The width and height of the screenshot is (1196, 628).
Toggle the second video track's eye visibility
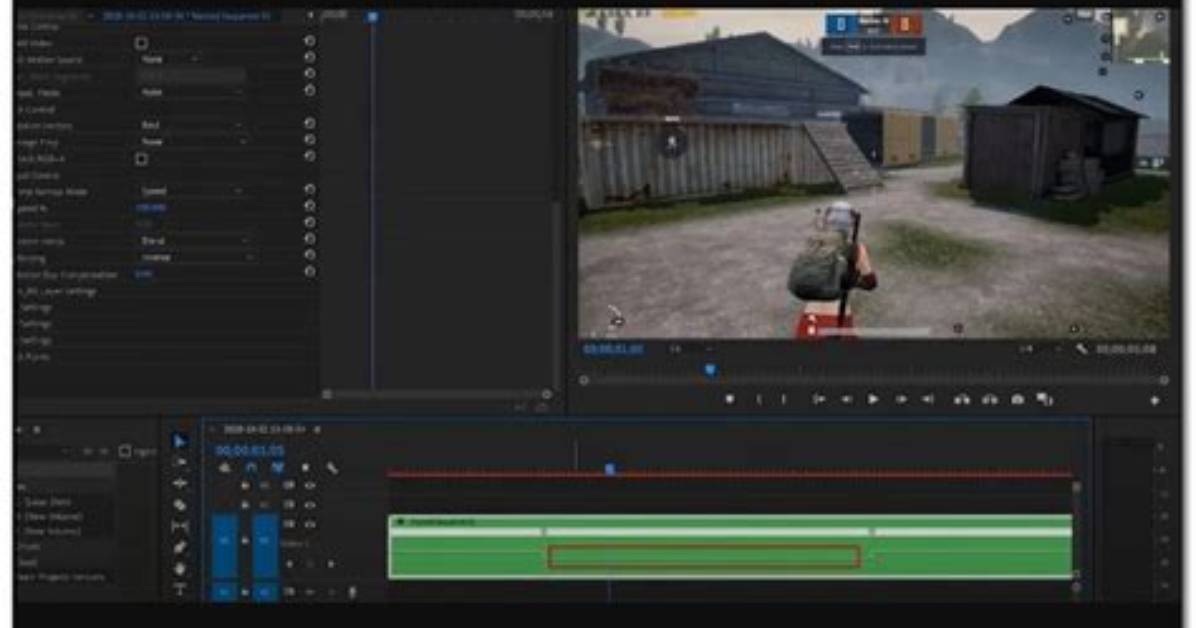(x=310, y=504)
